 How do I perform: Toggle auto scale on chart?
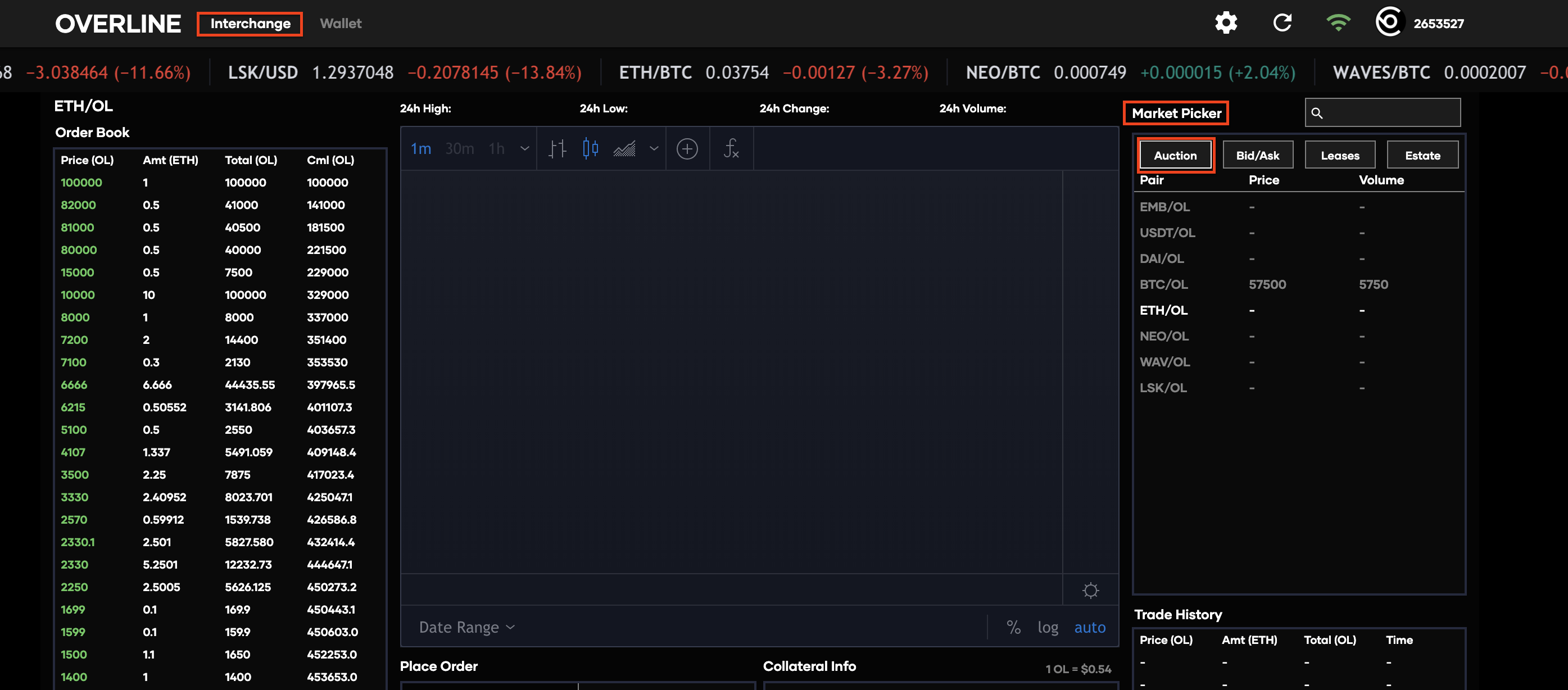click(x=1090, y=627)
